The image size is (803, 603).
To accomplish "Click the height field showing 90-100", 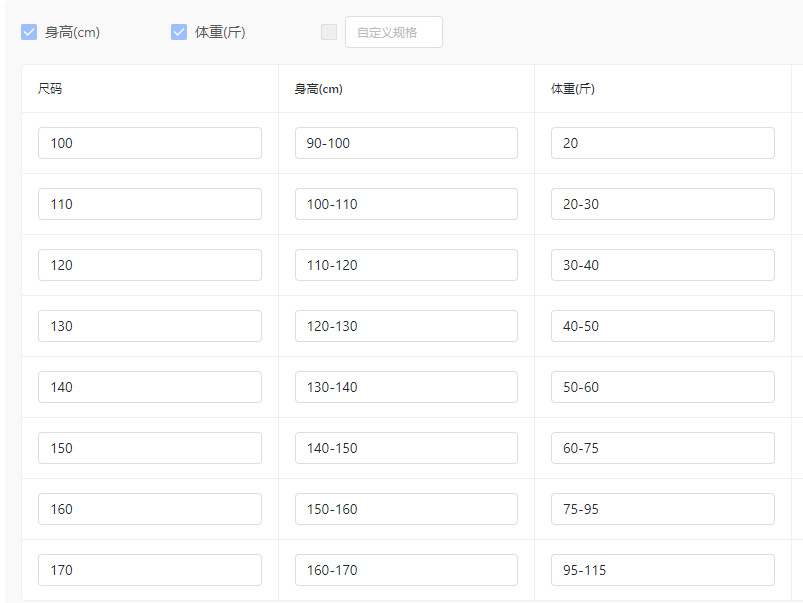I will coord(406,143).
